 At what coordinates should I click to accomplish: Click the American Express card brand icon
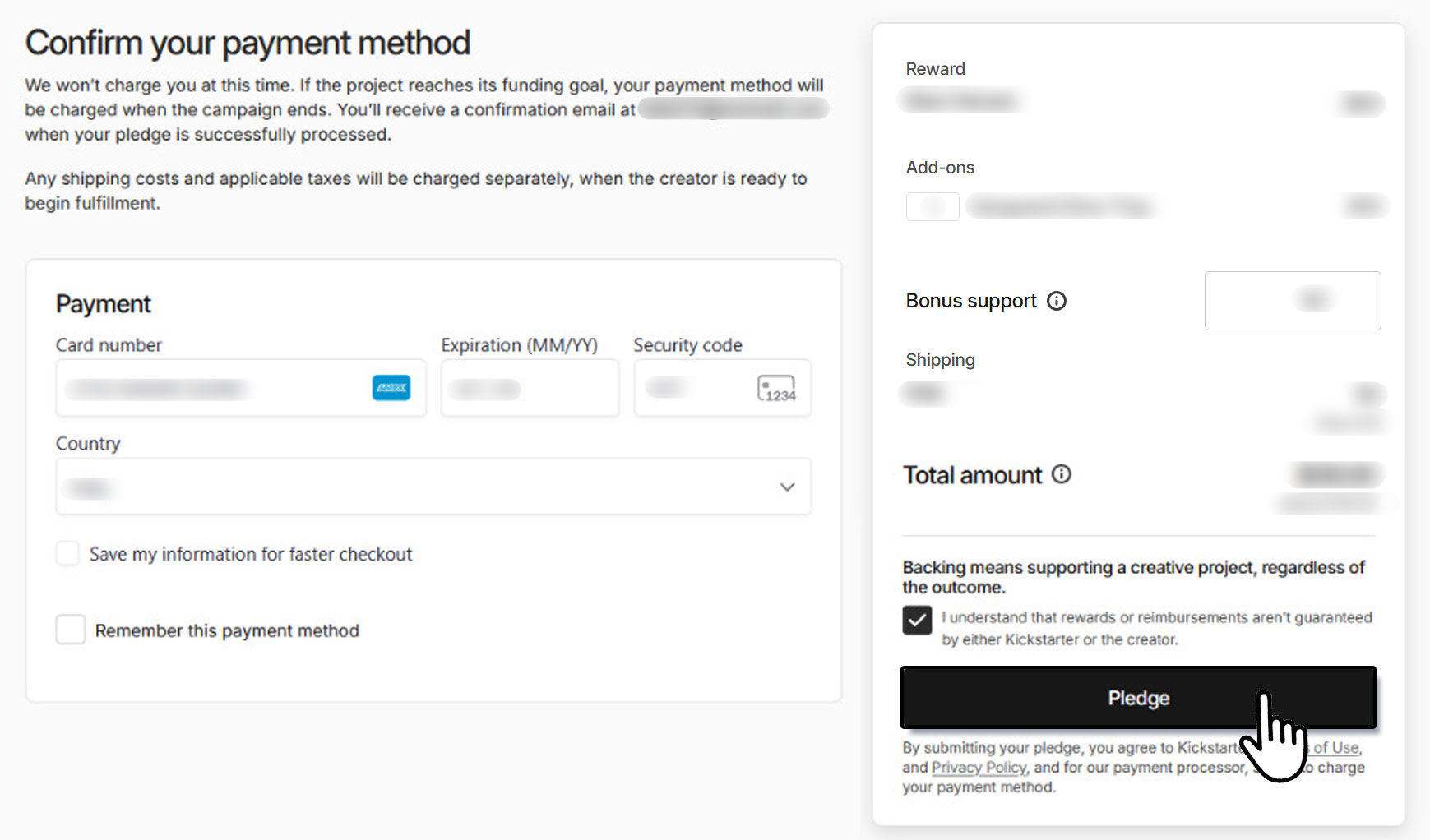tap(391, 388)
